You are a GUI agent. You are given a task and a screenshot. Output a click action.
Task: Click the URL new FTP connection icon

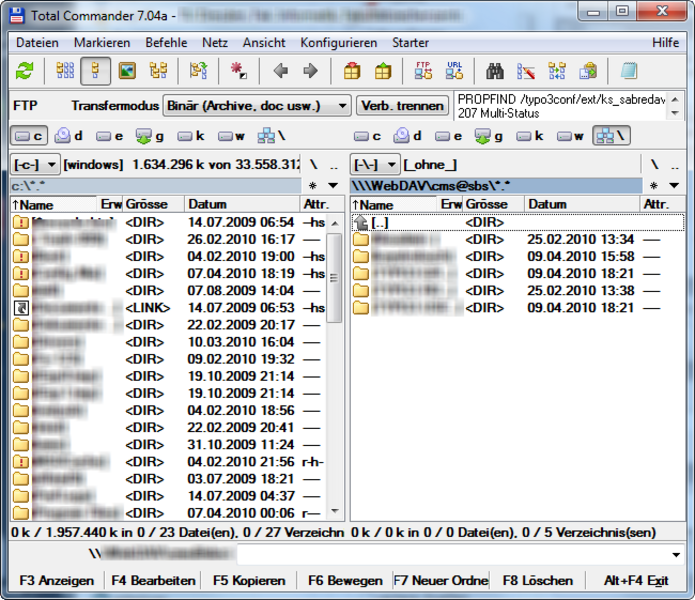(454, 71)
